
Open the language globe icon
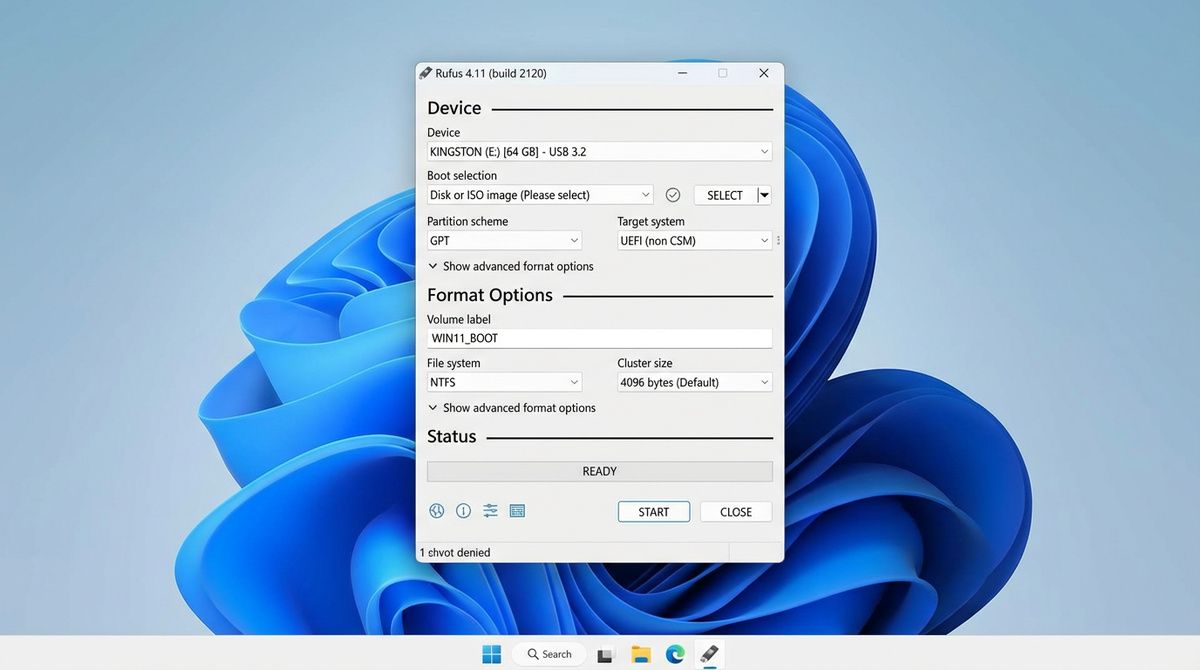click(436, 511)
